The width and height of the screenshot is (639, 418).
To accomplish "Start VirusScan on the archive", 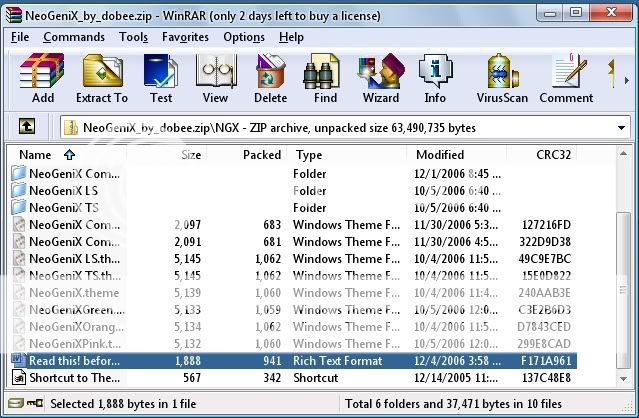I will click(x=502, y=78).
